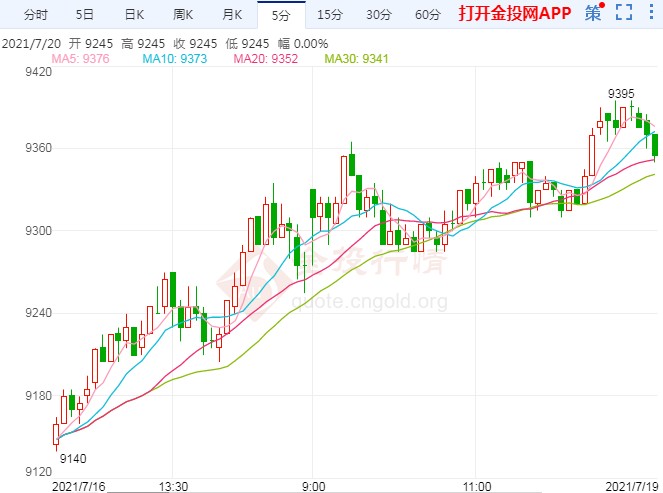Click the 9140 low price marker
Screen dimensions: 663x493
coord(74,458)
